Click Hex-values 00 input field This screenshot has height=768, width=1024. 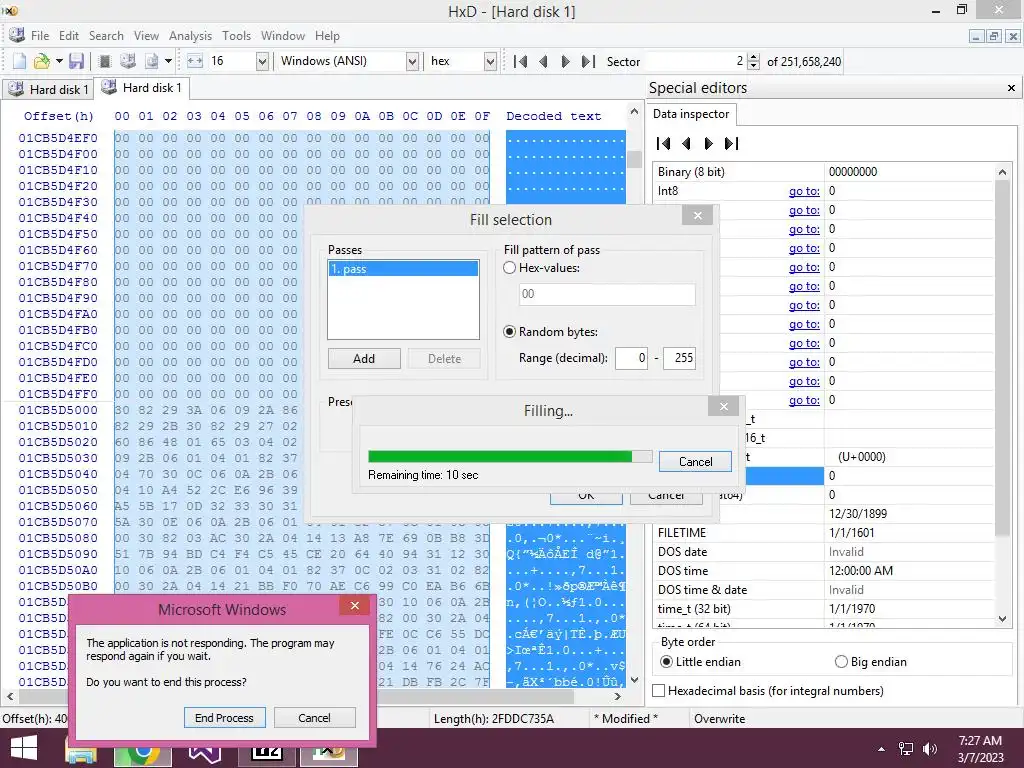tap(607, 294)
